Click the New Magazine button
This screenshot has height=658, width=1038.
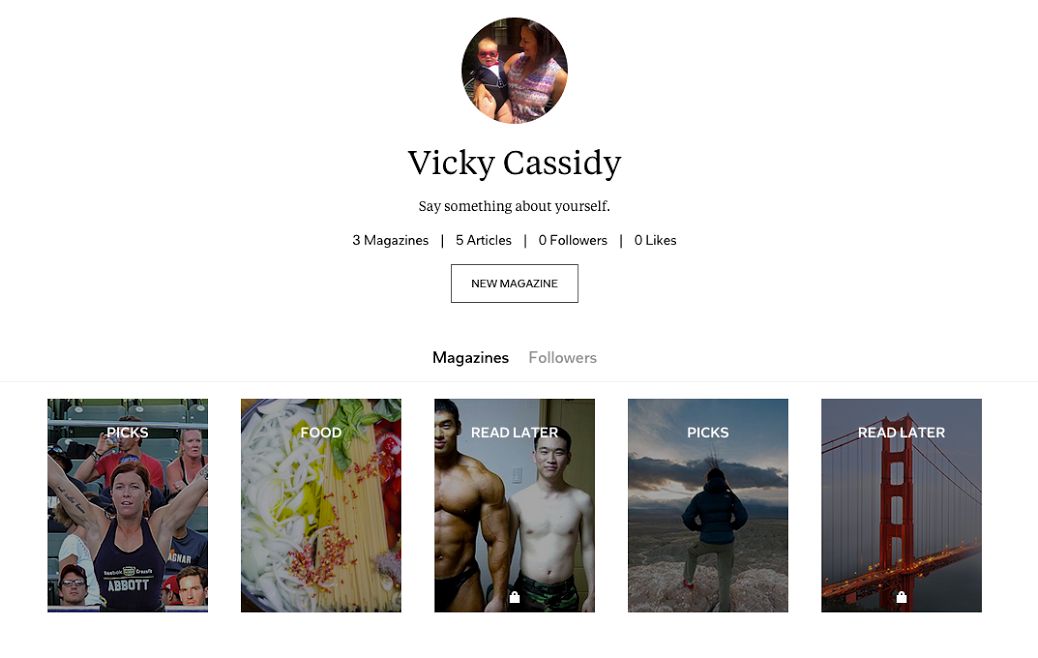514,283
